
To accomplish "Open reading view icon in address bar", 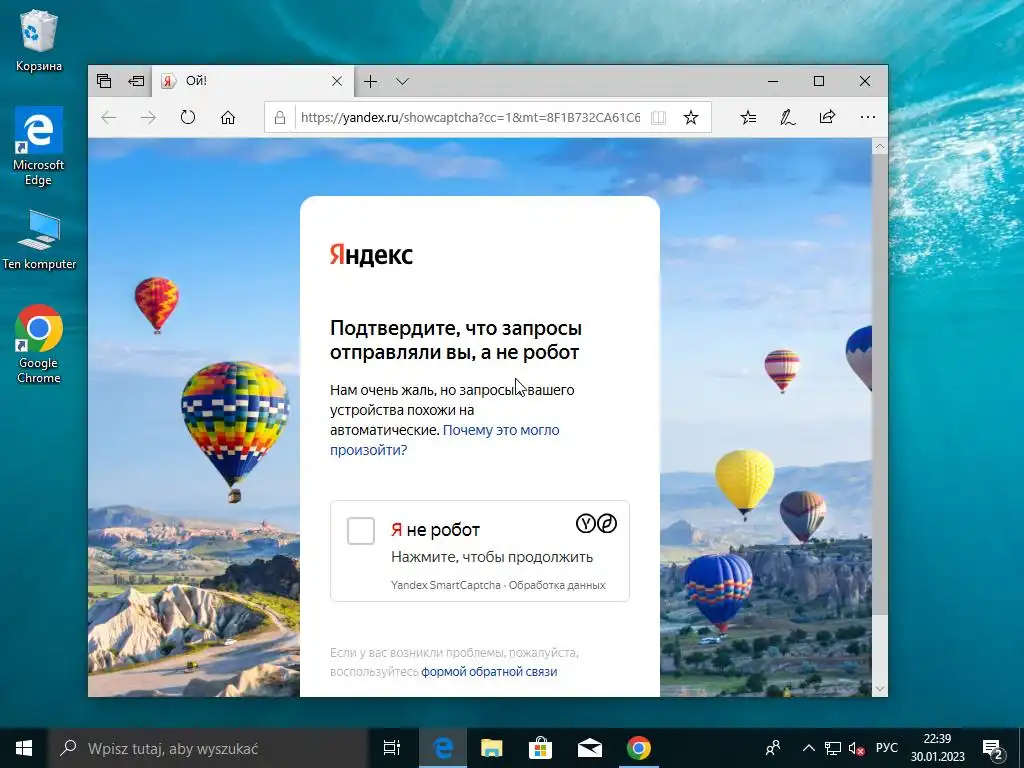I will (658, 118).
